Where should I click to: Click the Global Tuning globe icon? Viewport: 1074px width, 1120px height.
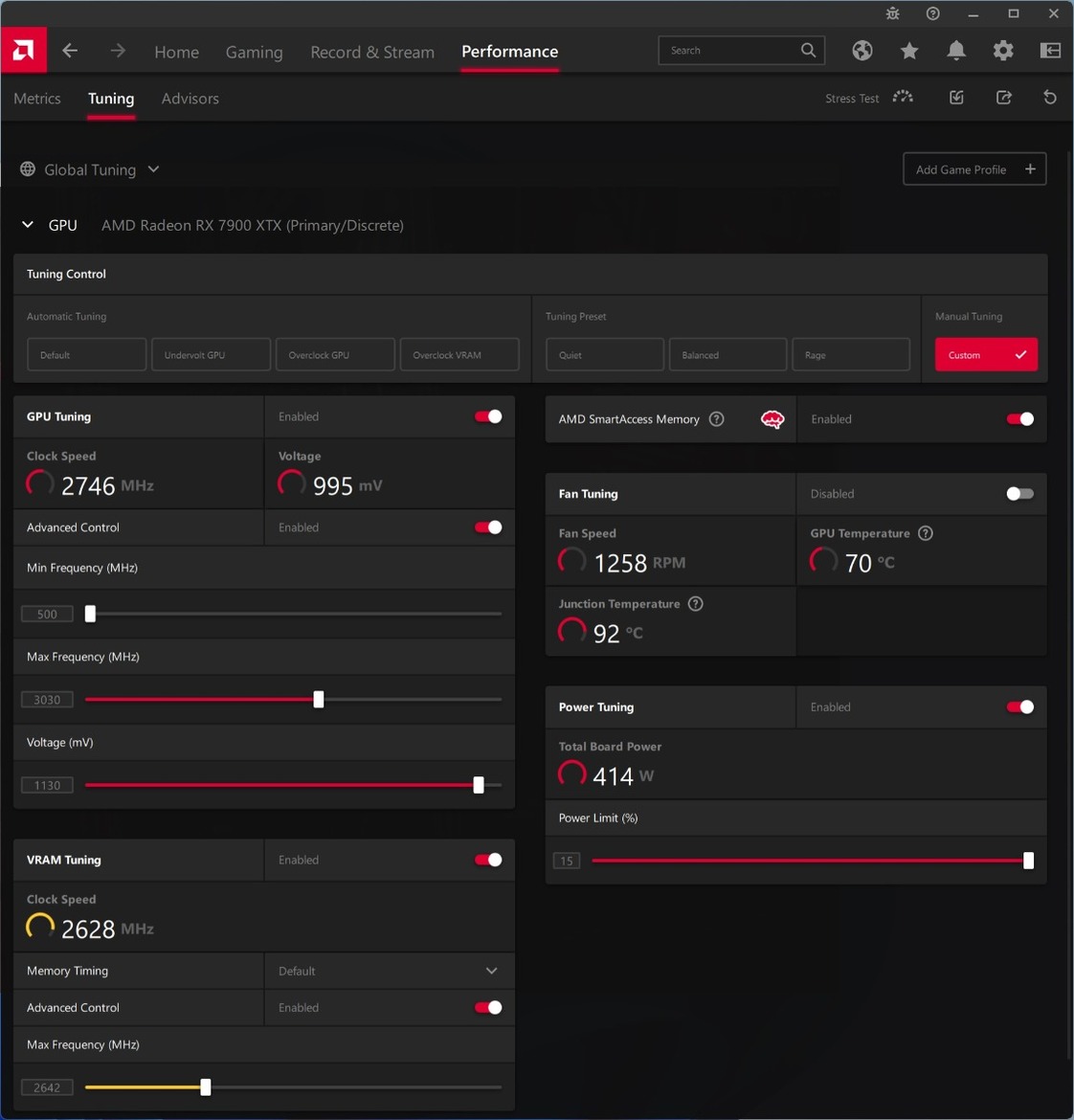pos(28,169)
